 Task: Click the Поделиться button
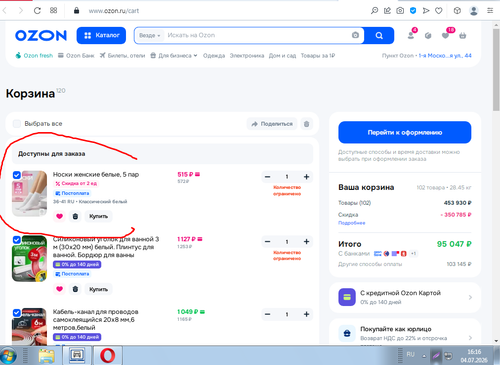(272, 124)
